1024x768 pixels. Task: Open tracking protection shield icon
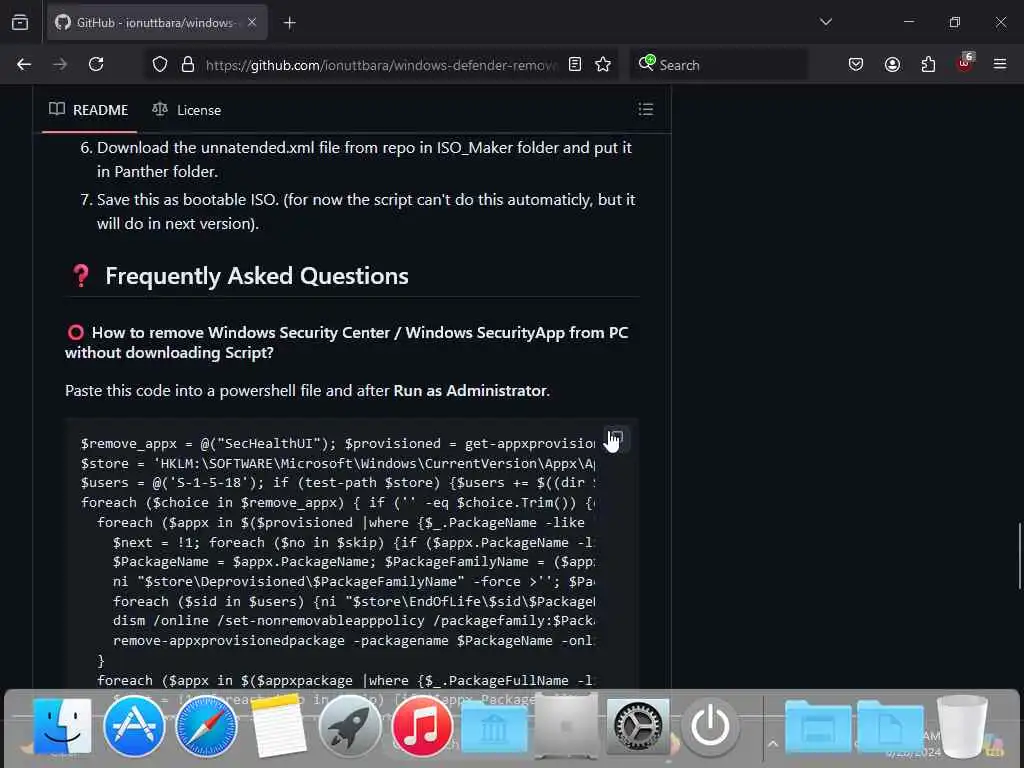point(160,65)
